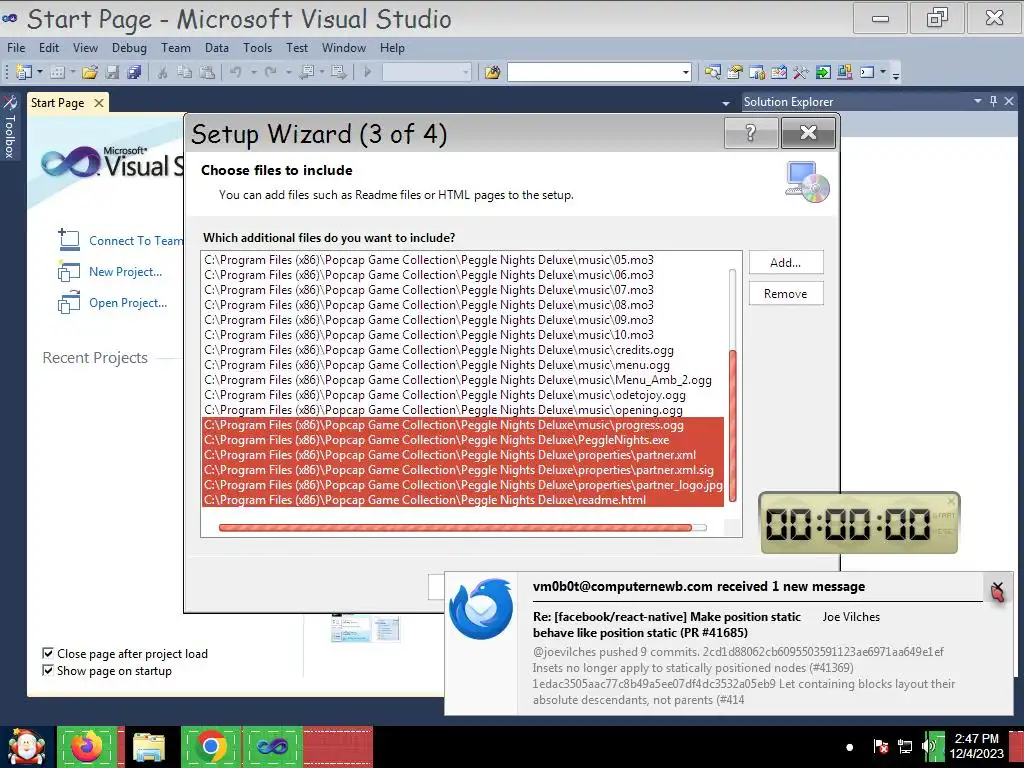1024x768 pixels.
Task: Open the Solution Configurations combo box
Action: tap(426, 72)
